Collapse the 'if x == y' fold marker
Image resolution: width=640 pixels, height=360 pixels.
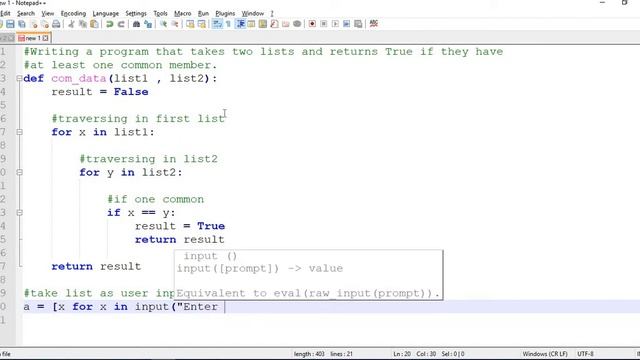tap(19, 213)
